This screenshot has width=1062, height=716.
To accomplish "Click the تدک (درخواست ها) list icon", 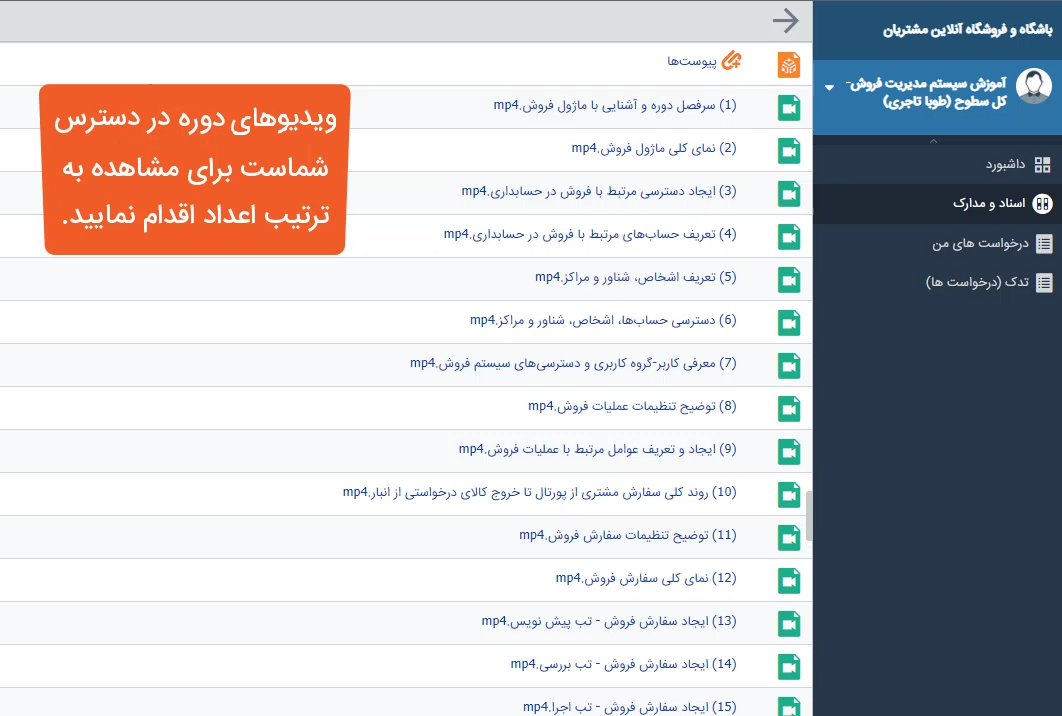I will click(x=1044, y=282).
